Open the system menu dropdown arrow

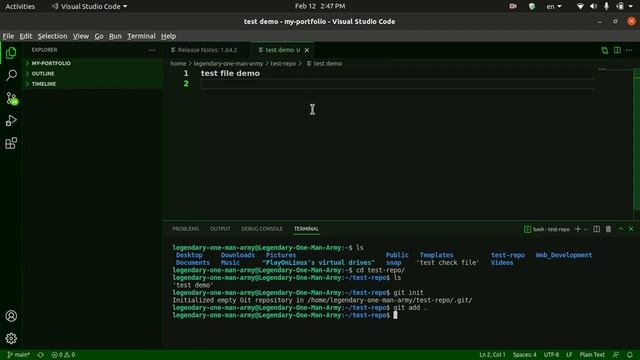(x=631, y=6)
